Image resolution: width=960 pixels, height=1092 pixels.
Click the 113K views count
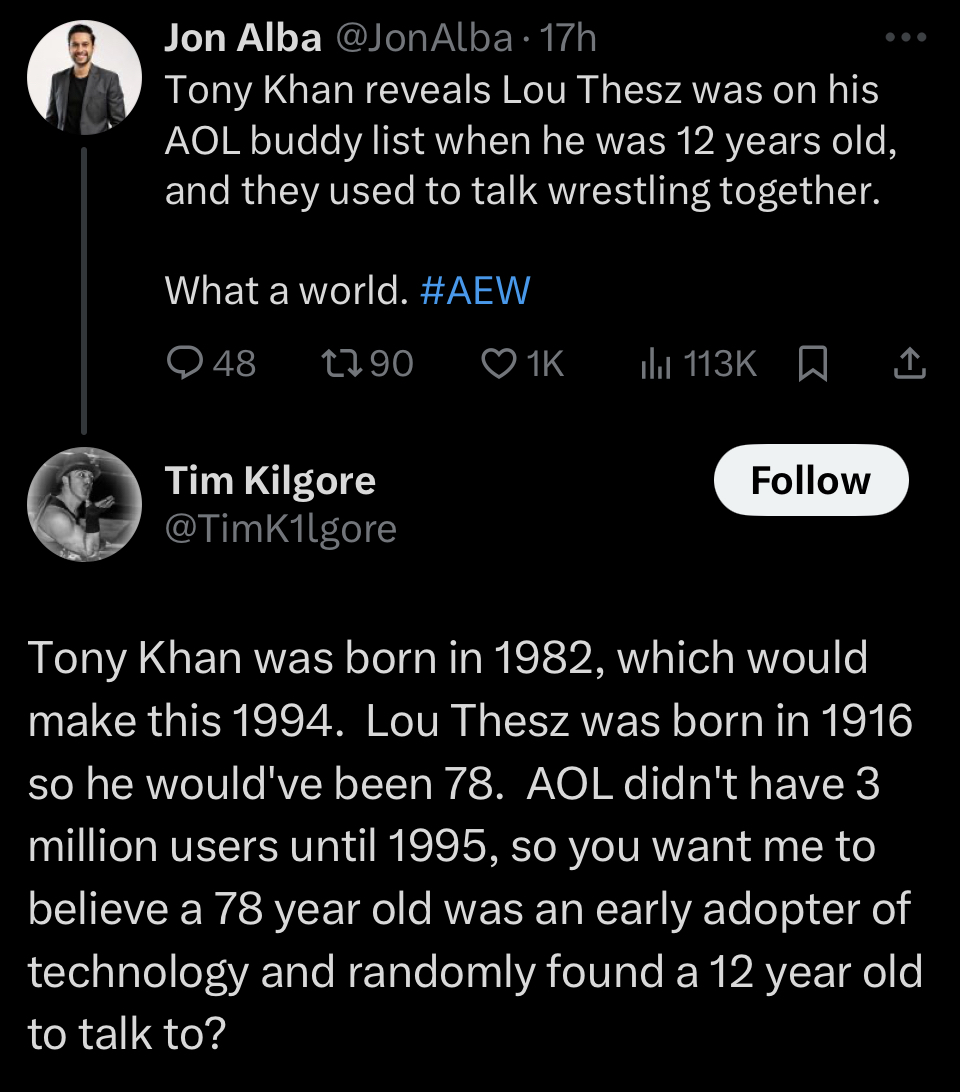[x=720, y=364]
